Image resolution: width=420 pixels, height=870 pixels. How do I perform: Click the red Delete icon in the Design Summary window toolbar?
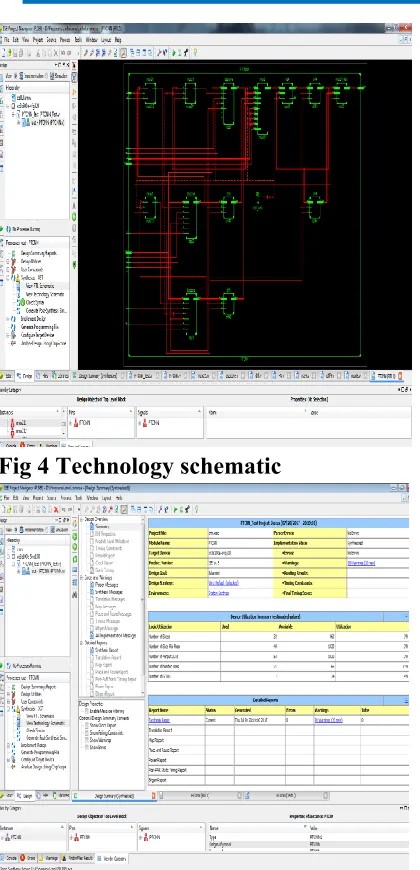point(55,509)
